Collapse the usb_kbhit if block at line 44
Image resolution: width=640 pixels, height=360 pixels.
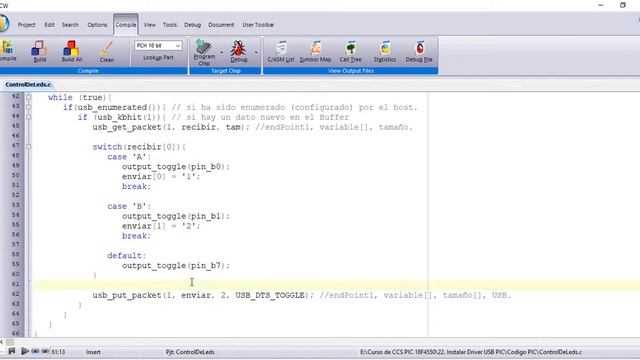pyautogui.click(x=29, y=117)
